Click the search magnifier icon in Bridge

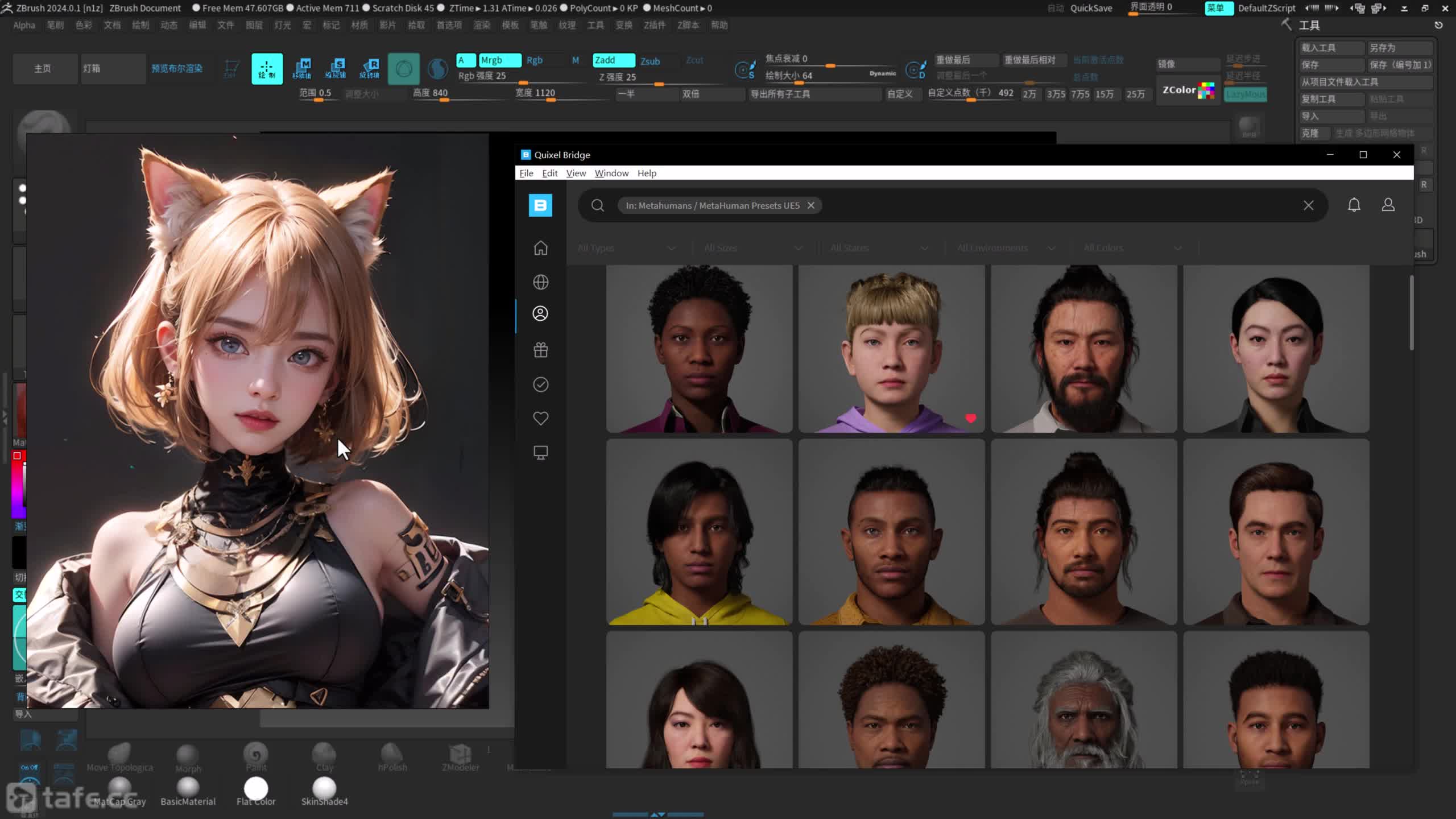597,205
